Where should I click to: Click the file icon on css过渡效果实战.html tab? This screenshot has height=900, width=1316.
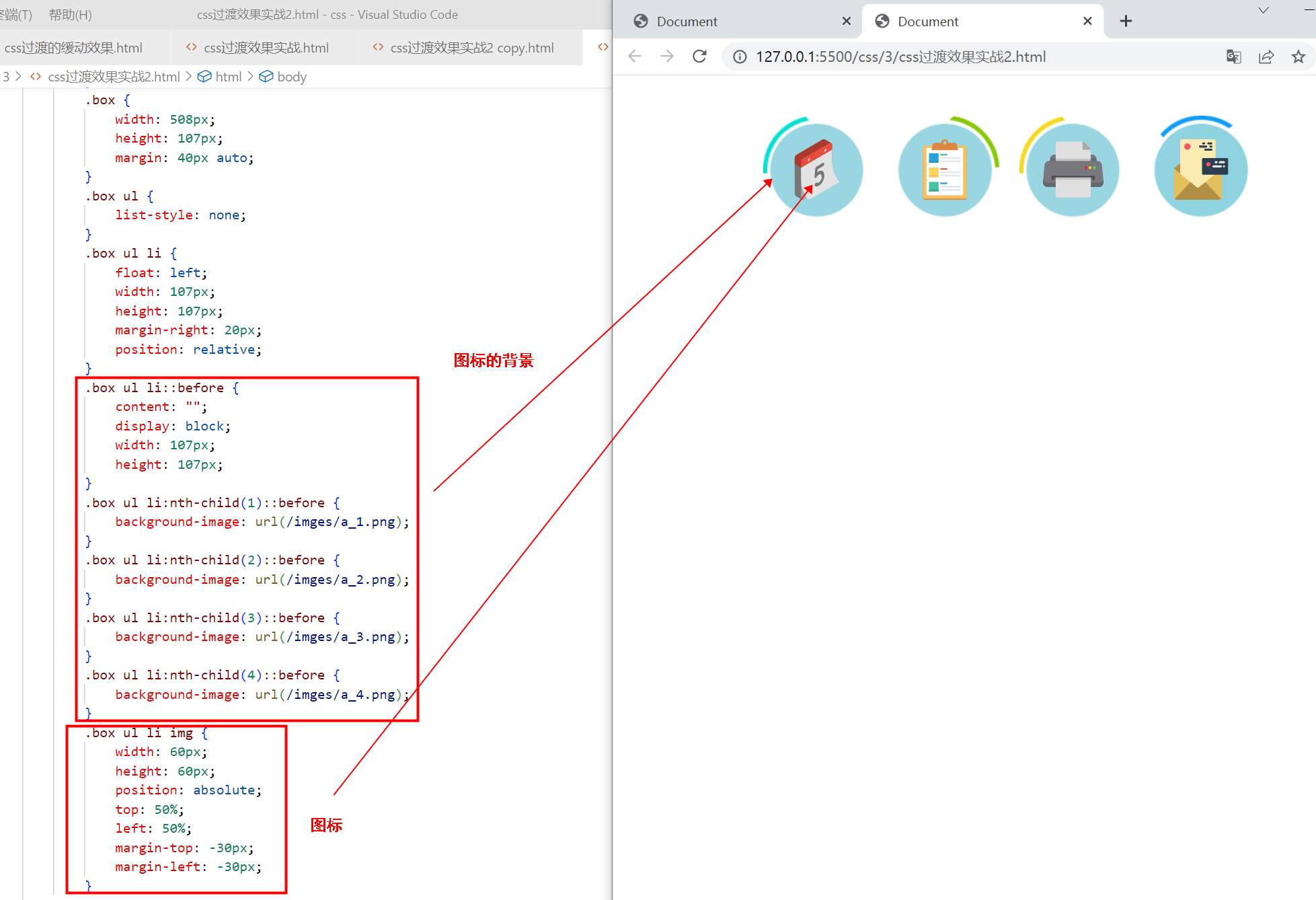tap(192, 47)
